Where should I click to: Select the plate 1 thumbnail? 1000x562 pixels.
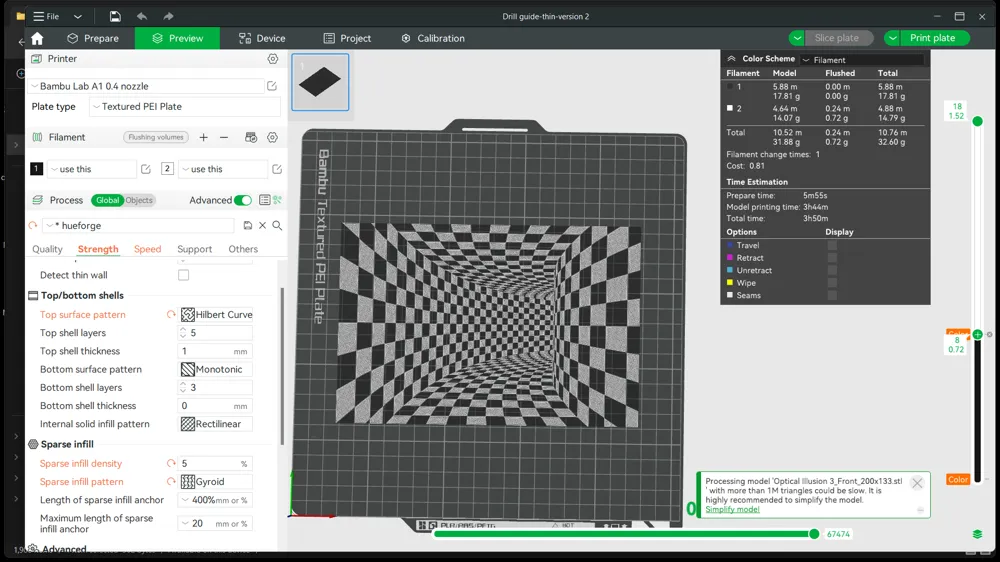pyautogui.click(x=320, y=82)
